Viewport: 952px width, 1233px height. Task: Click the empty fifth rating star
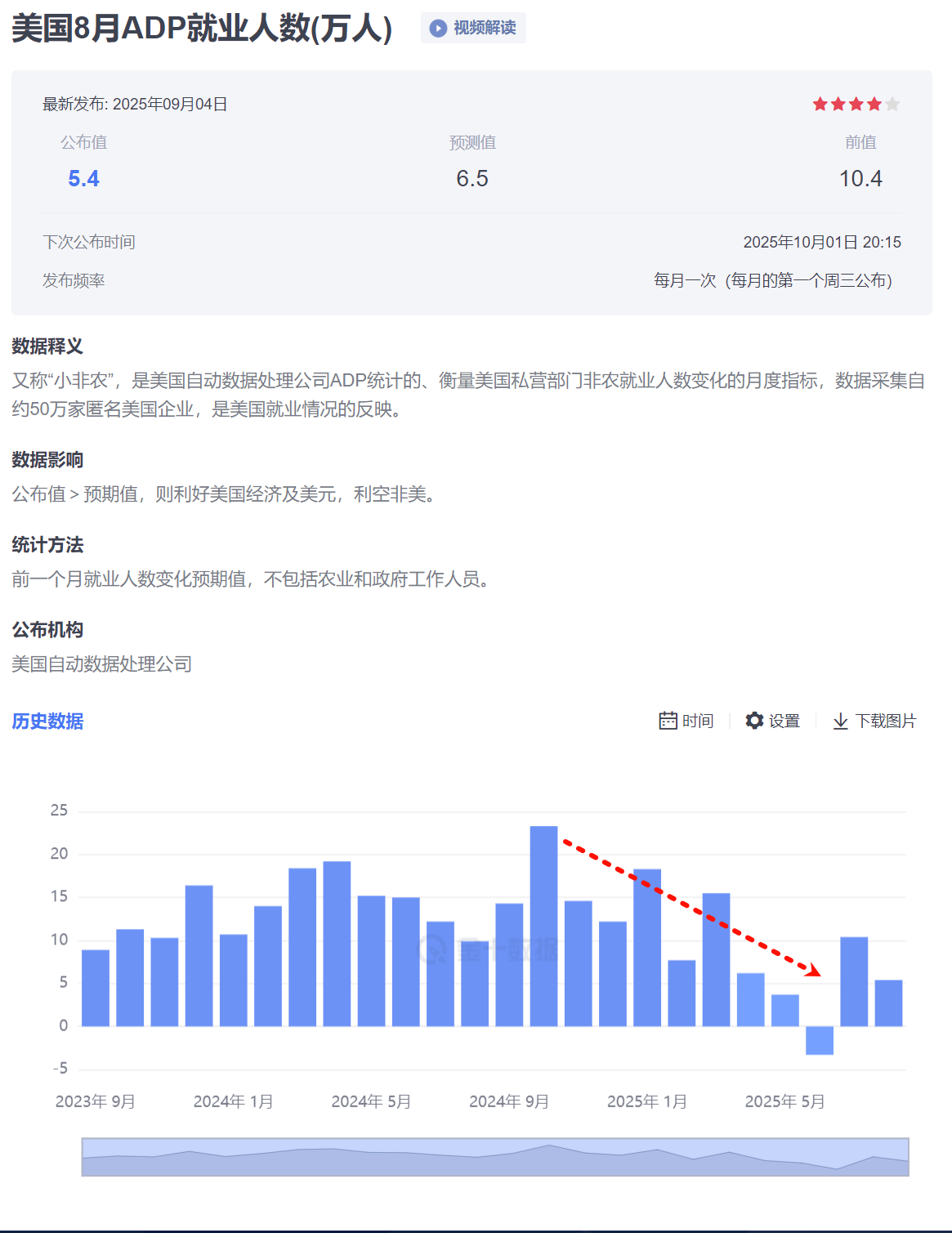pos(892,104)
